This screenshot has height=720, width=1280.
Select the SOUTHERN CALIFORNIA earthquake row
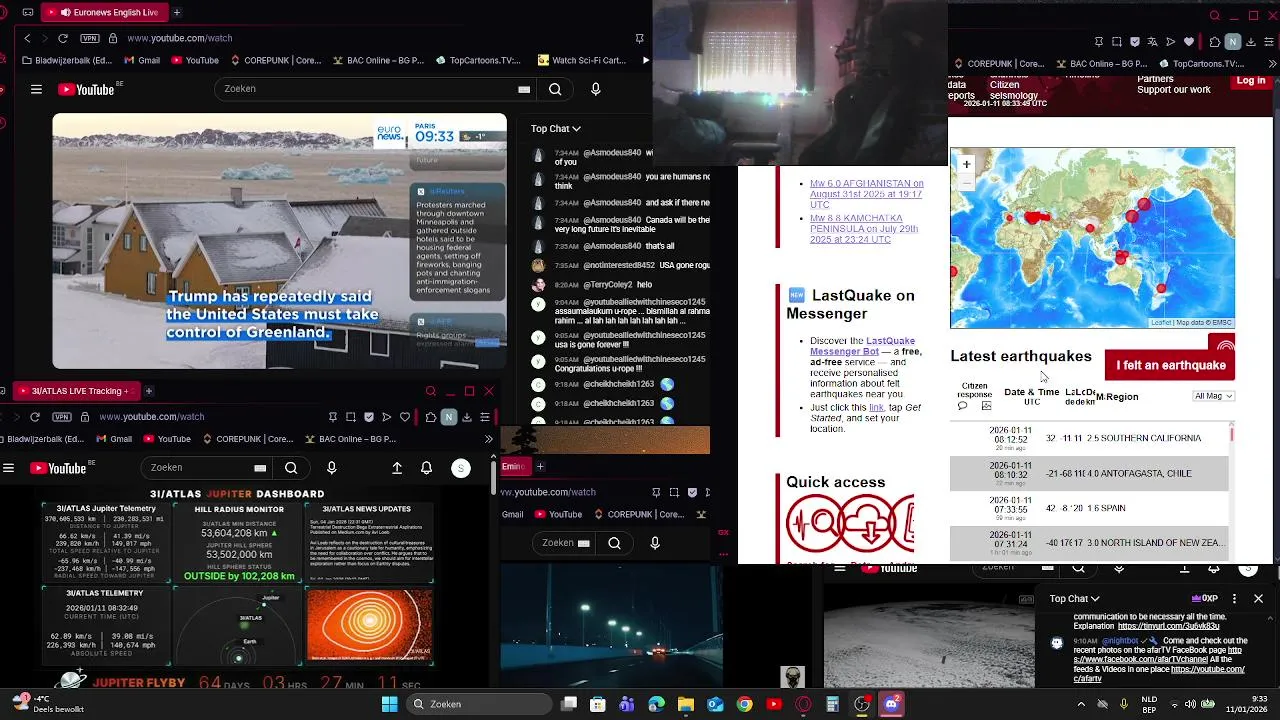pyautogui.click(x=1089, y=438)
